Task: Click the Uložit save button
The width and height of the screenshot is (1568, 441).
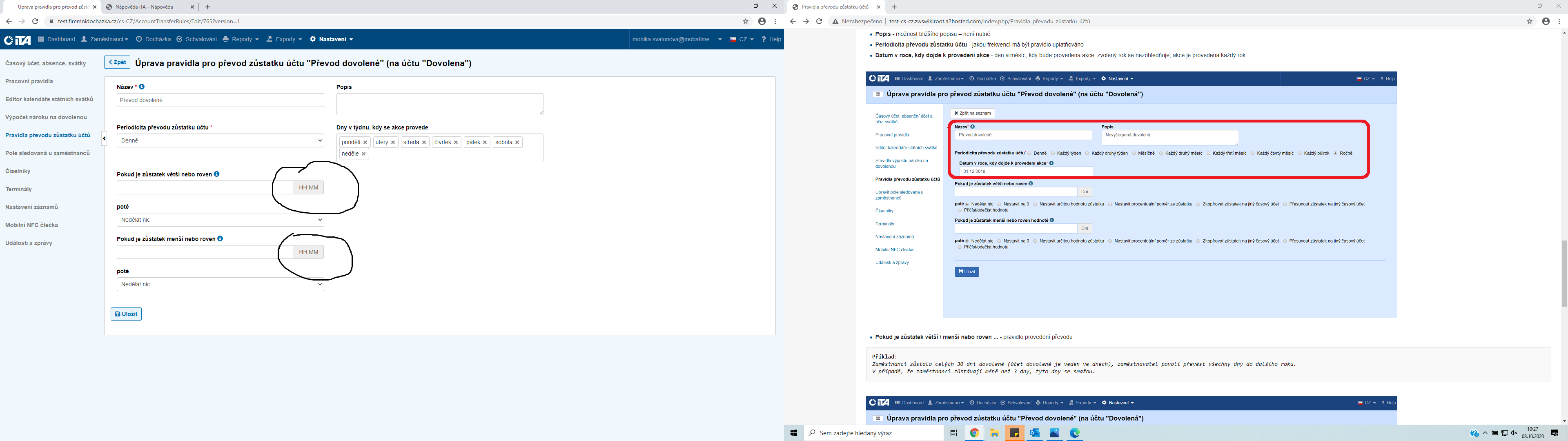Action: pyautogui.click(x=126, y=314)
